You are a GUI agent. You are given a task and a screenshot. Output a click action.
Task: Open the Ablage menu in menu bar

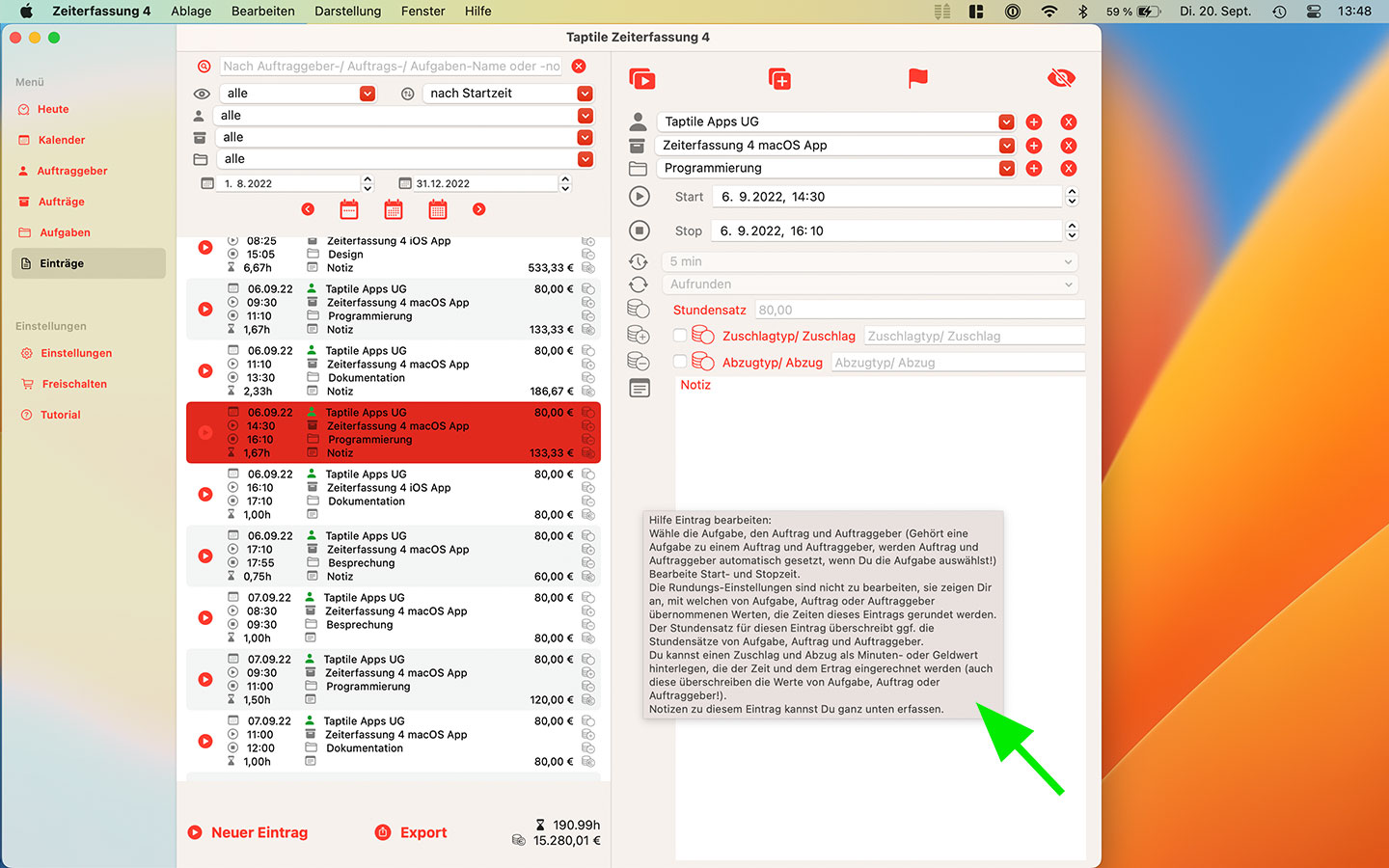pyautogui.click(x=191, y=12)
